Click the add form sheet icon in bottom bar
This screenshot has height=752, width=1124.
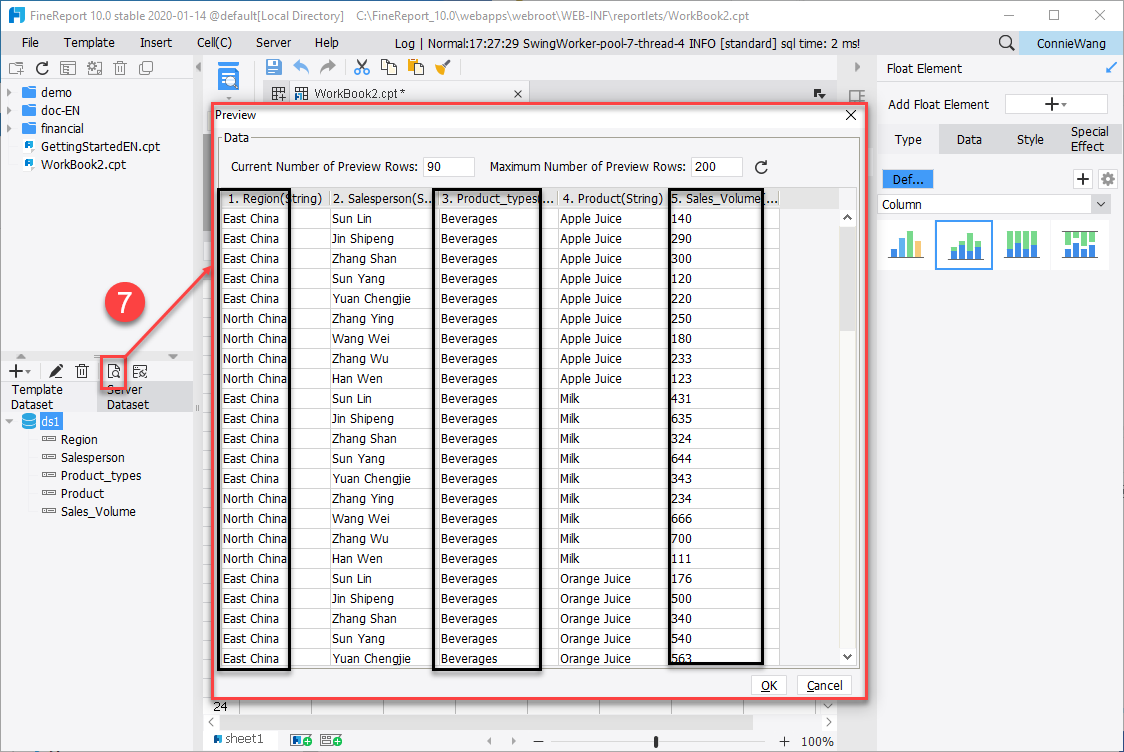331,740
